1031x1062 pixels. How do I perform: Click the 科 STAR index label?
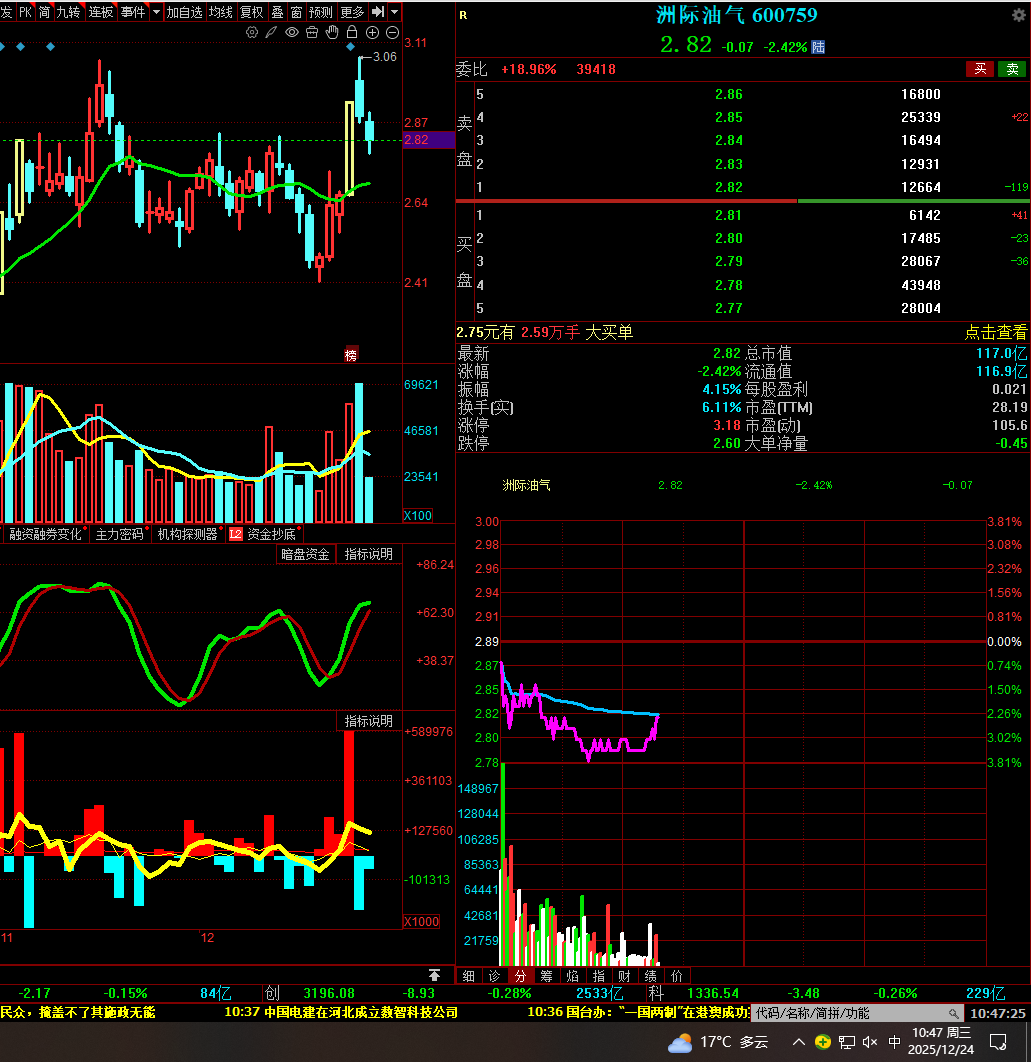[656, 993]
